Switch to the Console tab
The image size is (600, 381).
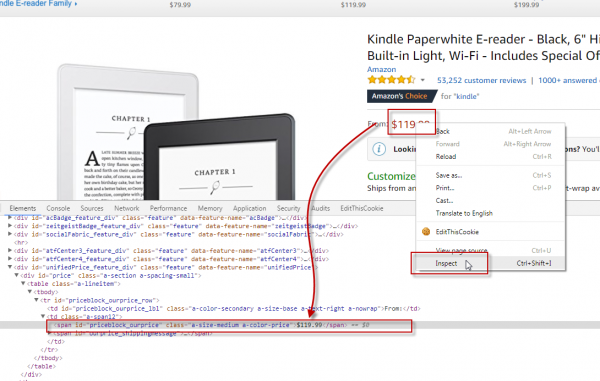click(58, 208)
